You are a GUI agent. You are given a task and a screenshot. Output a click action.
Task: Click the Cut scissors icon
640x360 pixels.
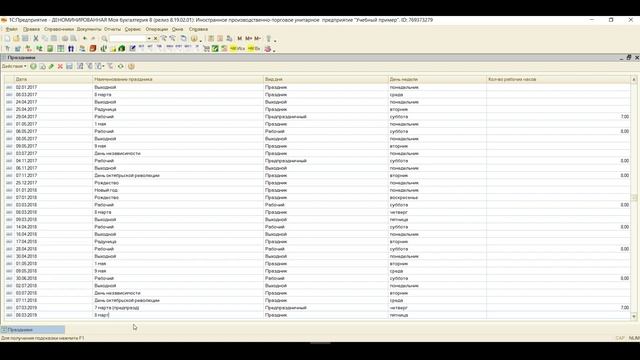click(36, 38)
